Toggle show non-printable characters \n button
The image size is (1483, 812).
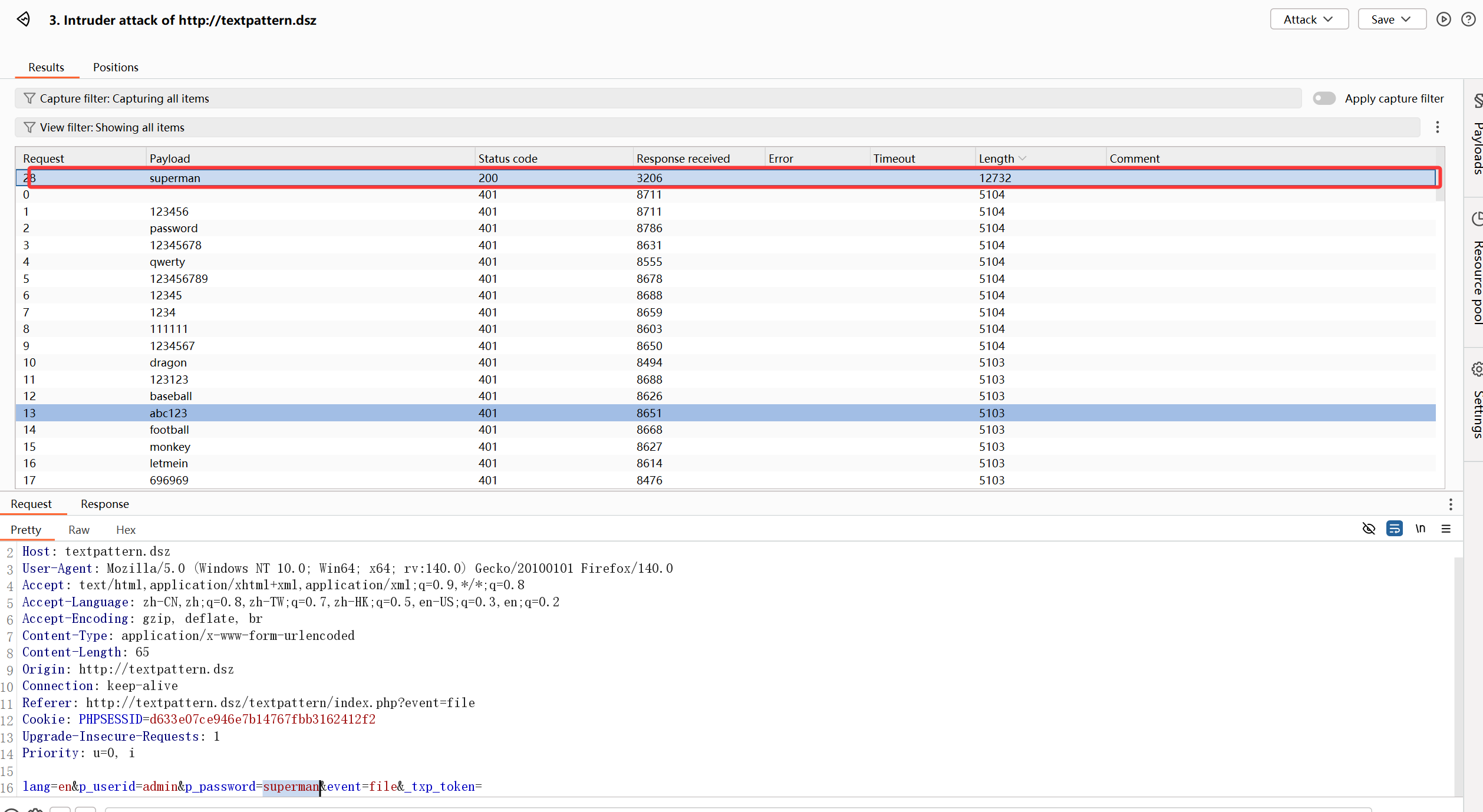tap(1421, 529)
